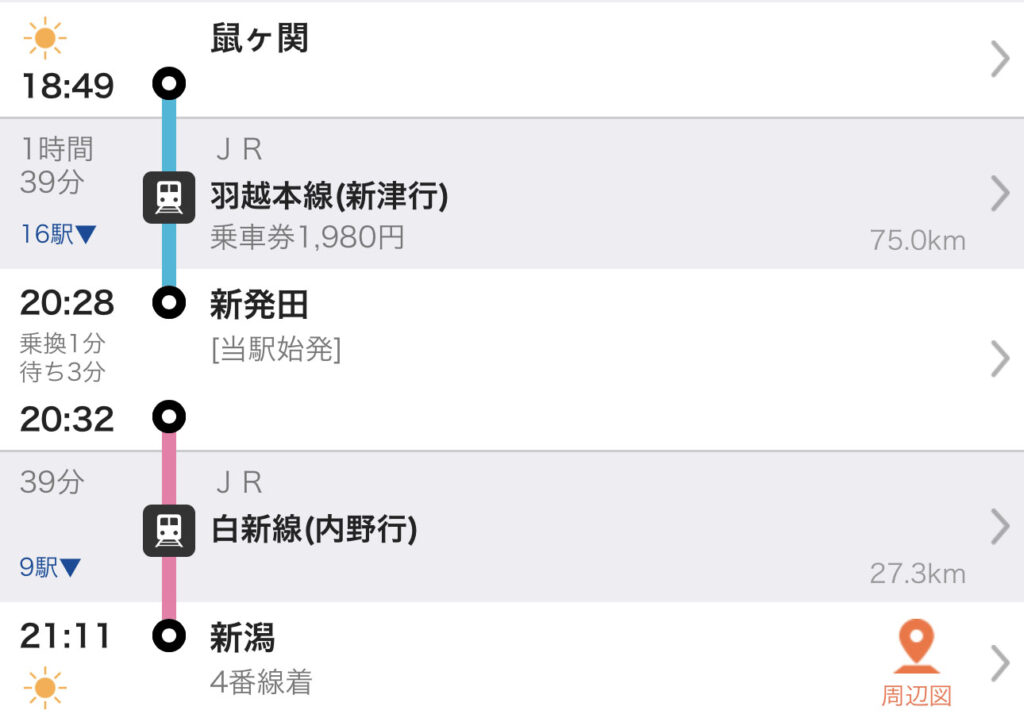
Task: Open the 周辺図 map pin icon
Action: pos(916,647)
